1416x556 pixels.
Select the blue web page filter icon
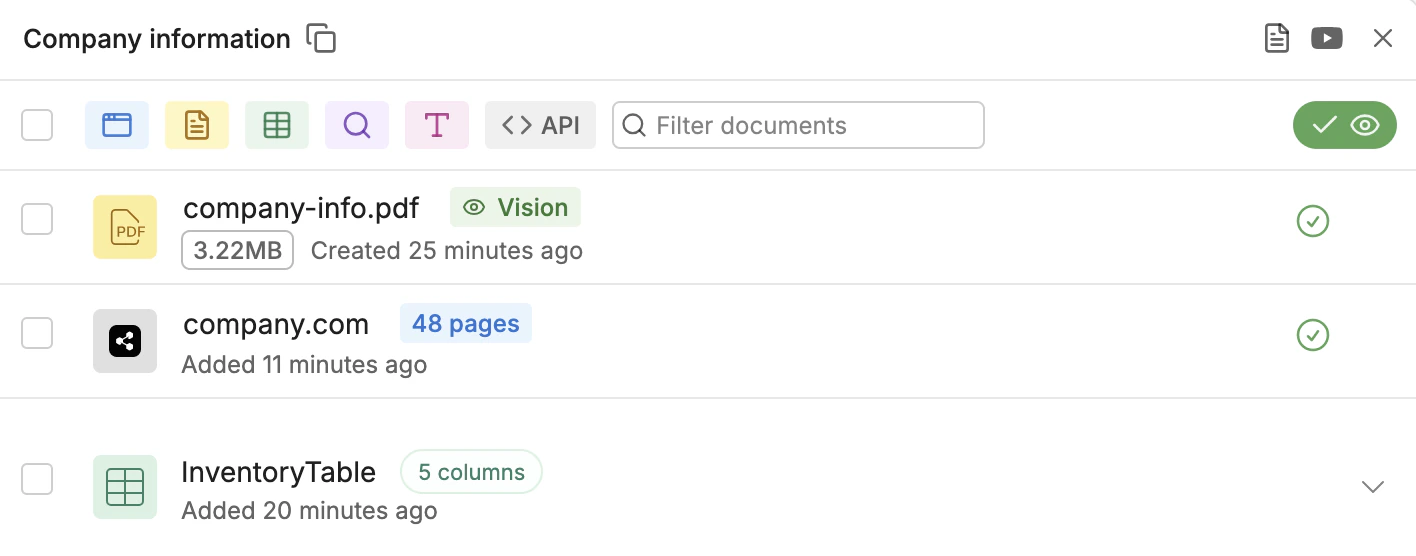tap(117, 125)
